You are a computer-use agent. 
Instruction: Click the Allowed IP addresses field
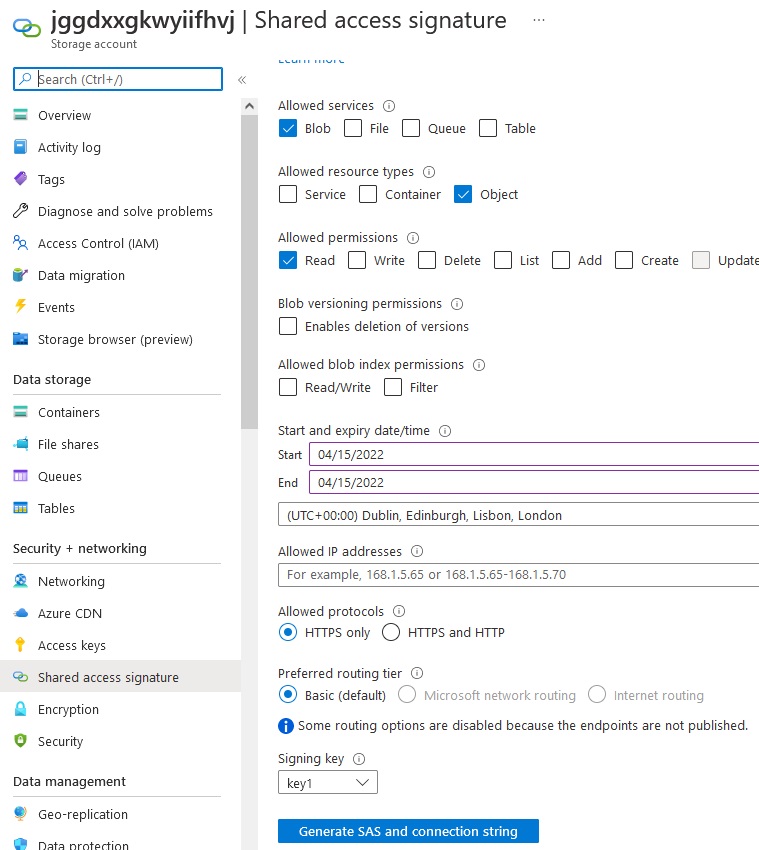(x=518, y=575)
